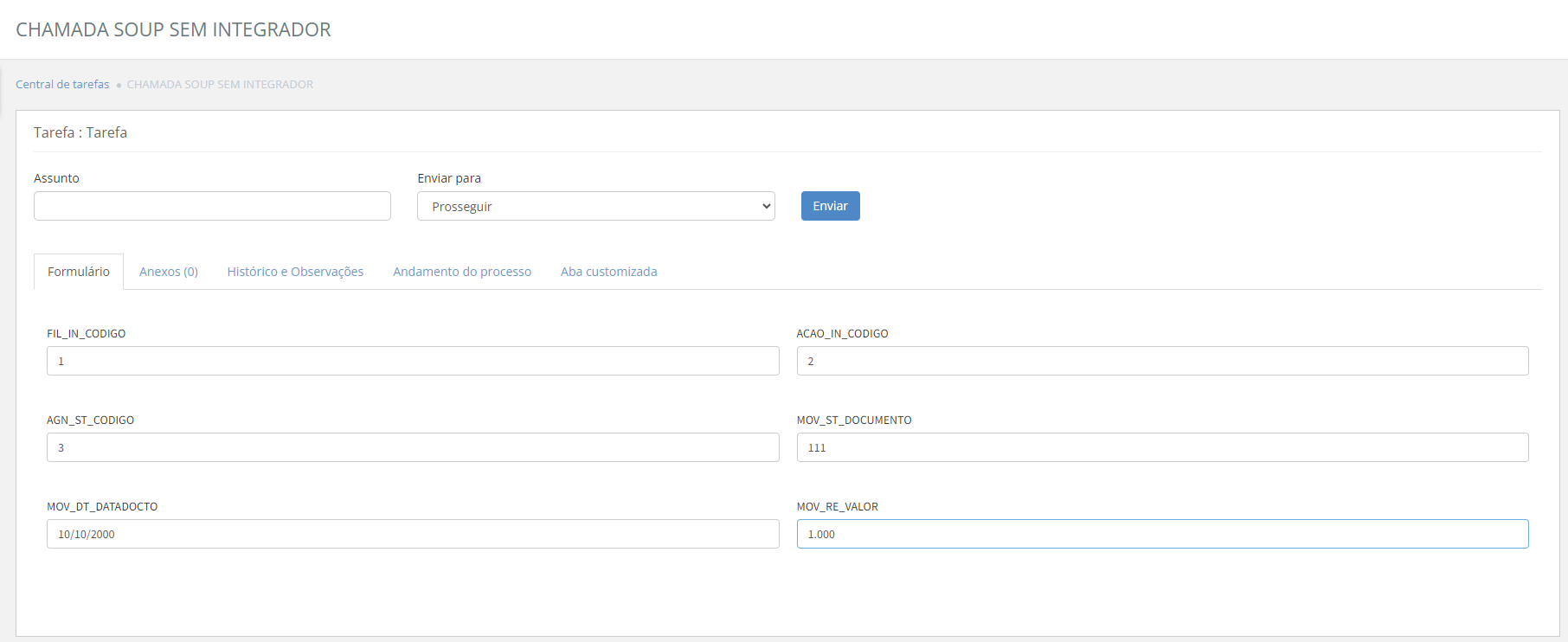The width and height of the screenshot is (1568, 642).
Task: Click the MOV_RE_VALOR label
Action: [837, 506]
